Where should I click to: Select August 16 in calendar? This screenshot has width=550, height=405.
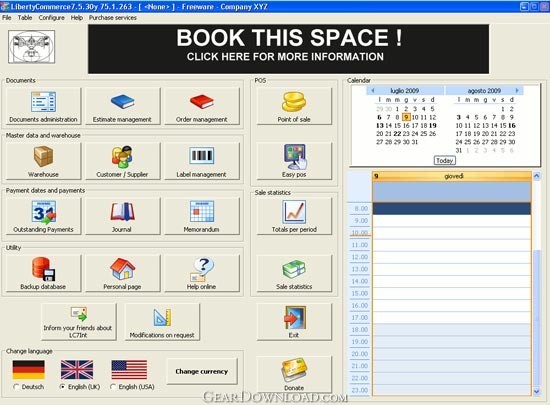tap(512, 125)
